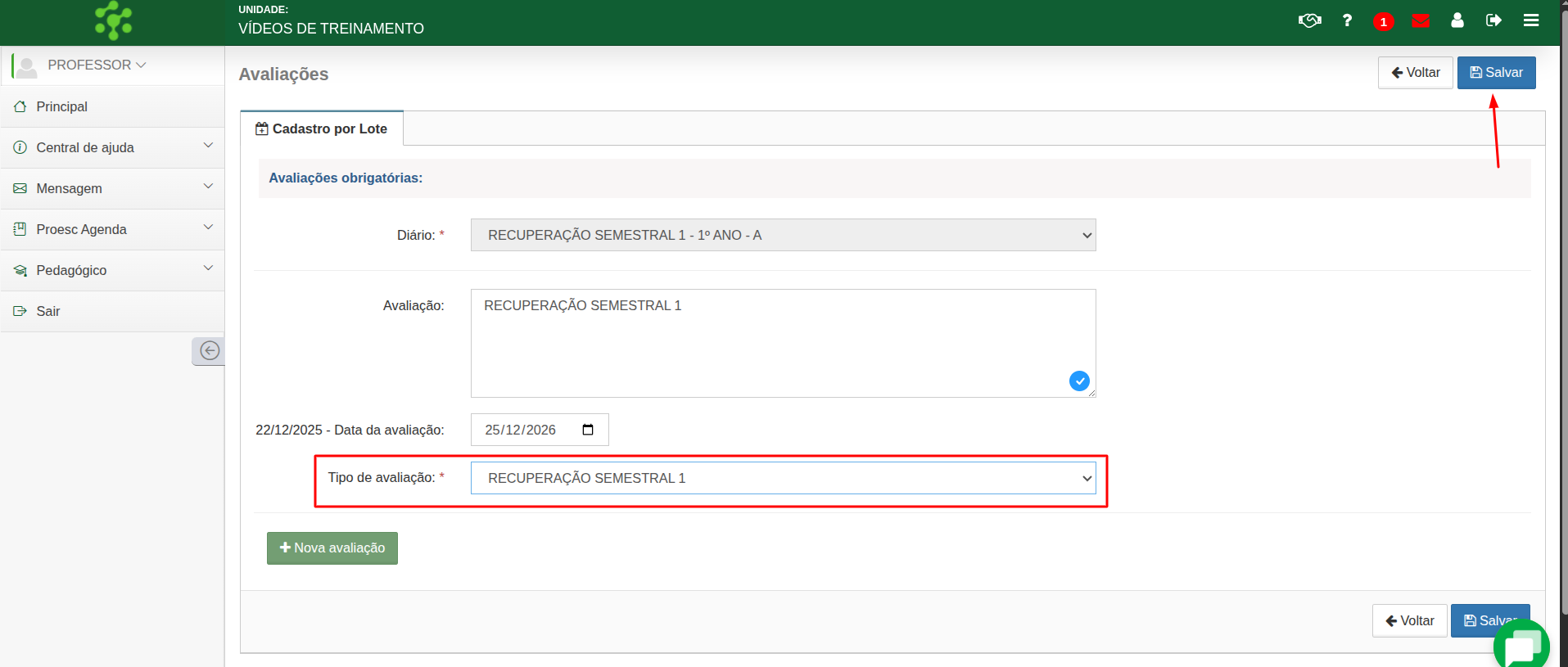
Task: Open the green chat bubble widget
Action: coord(1521,647)
